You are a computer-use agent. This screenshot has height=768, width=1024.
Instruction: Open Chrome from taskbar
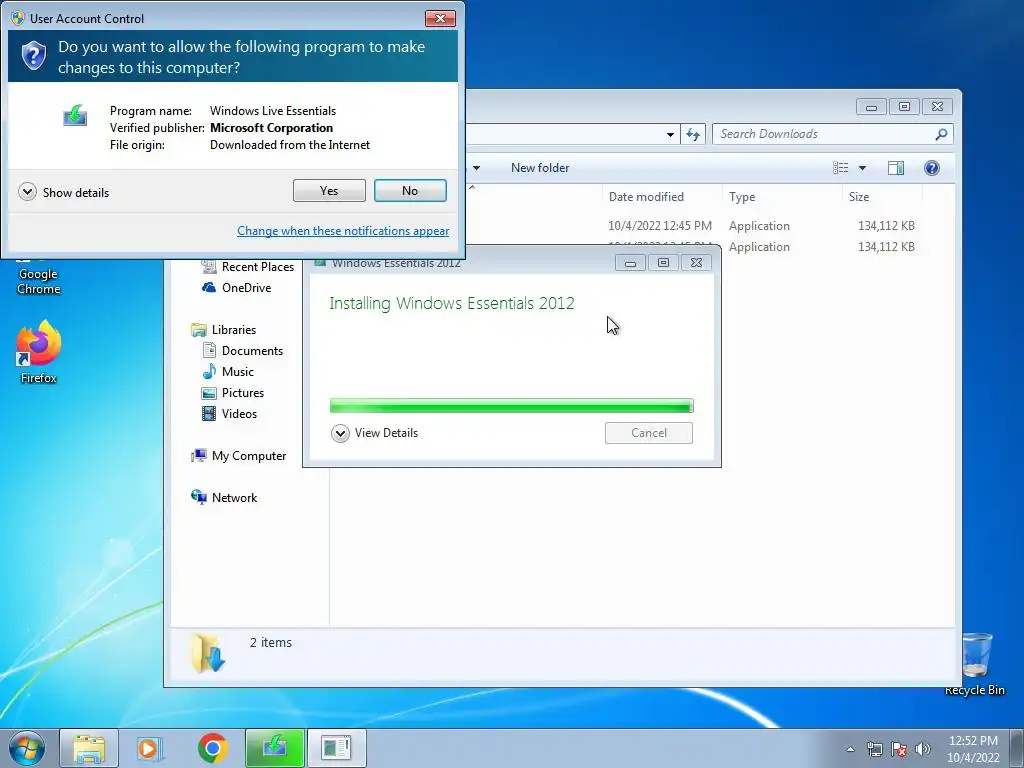[x=212, y=748]
